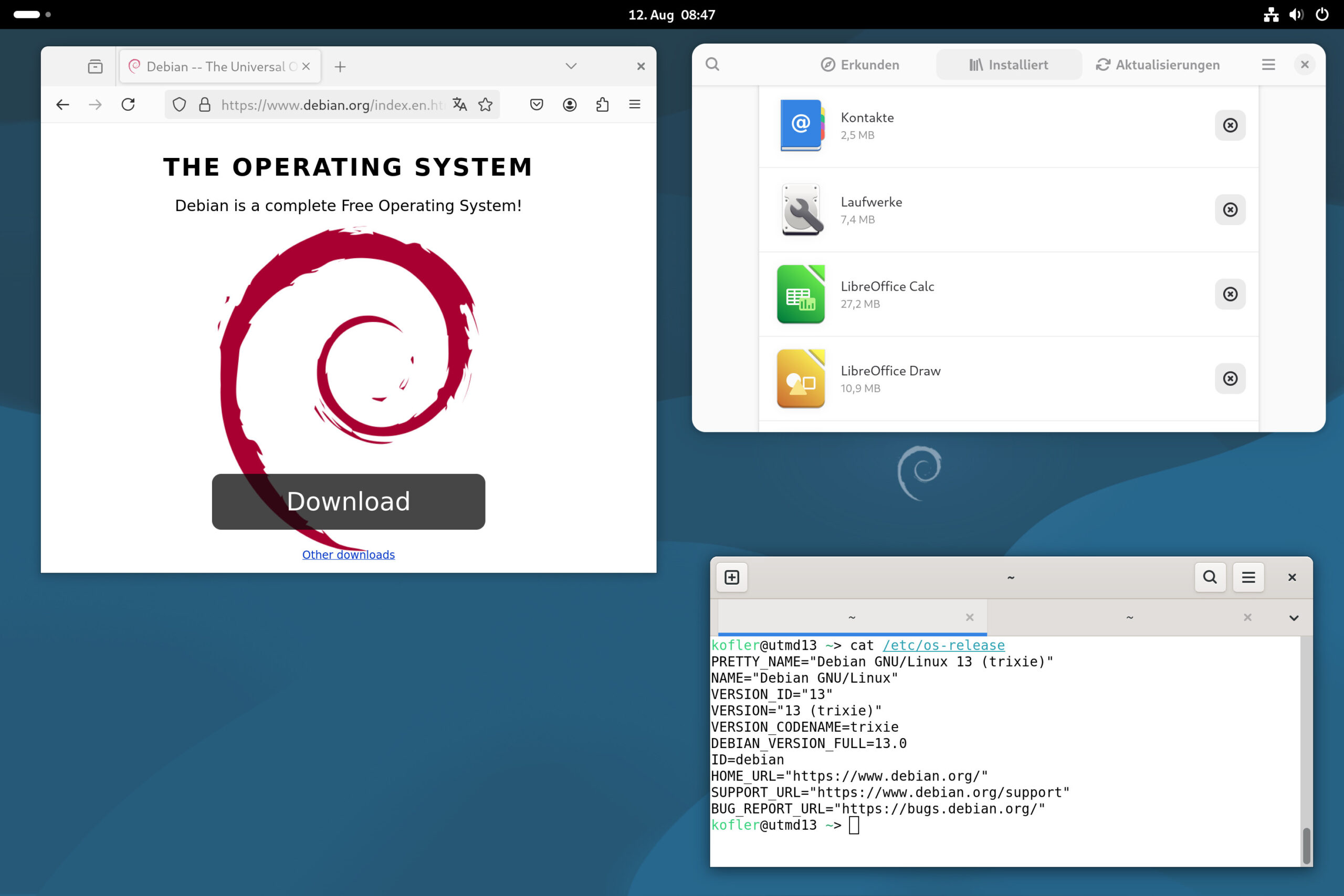Click the translate page icon in address bar
Screen dimensions: 1344x896
[460, 104]
